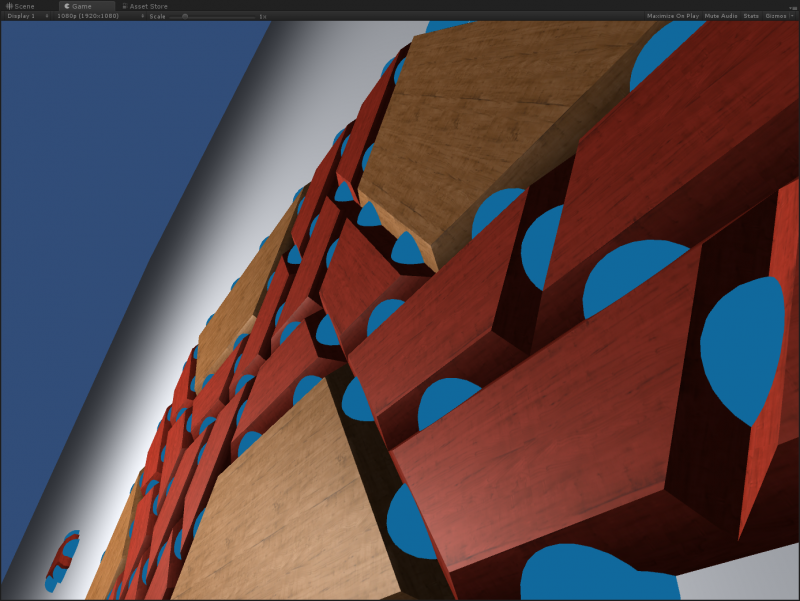Click the Scene tab's grid icon
This screenshot has width=800, height=601.
pos(9,6)
